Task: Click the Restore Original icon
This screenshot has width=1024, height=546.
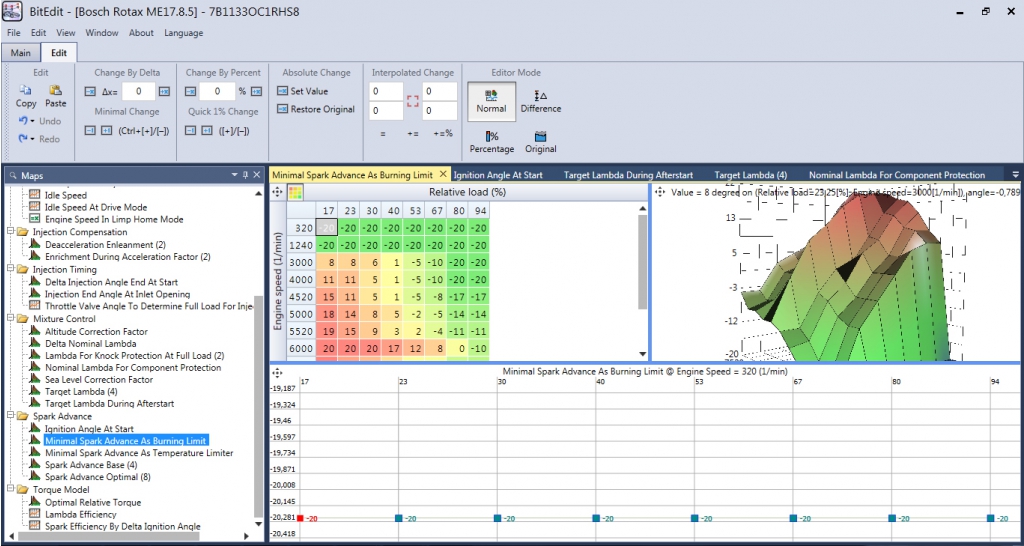Action: click(283, 109)
